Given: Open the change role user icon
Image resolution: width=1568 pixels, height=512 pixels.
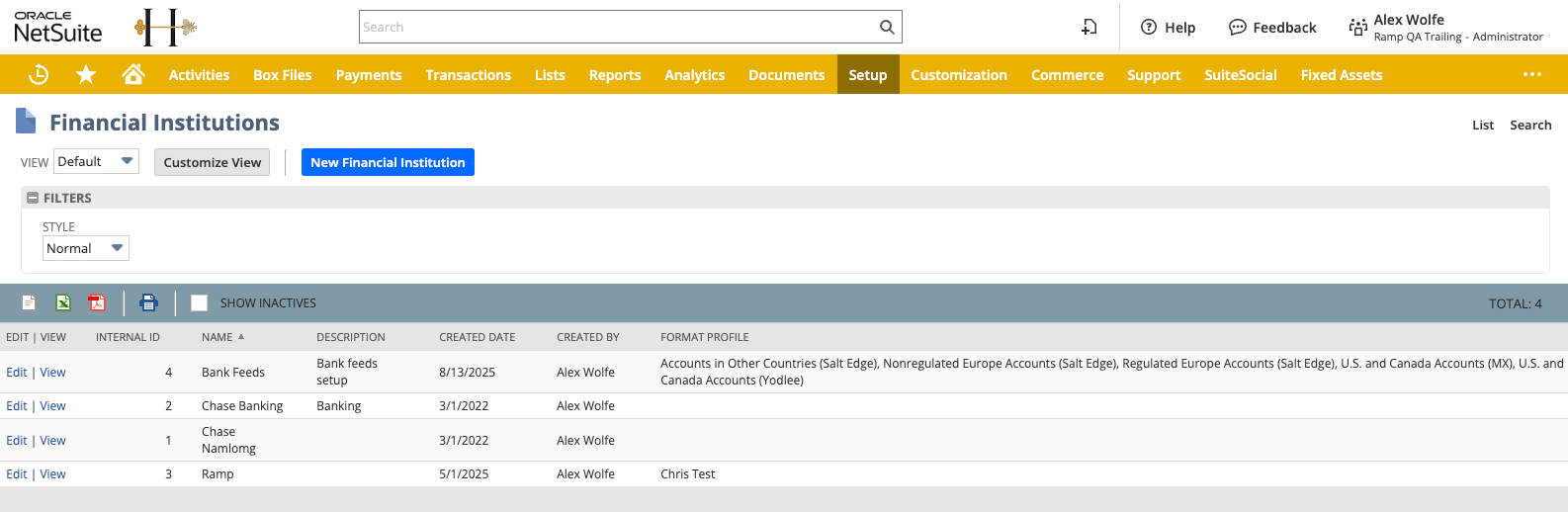Looking at the screenshot, I should [1358, 28].
